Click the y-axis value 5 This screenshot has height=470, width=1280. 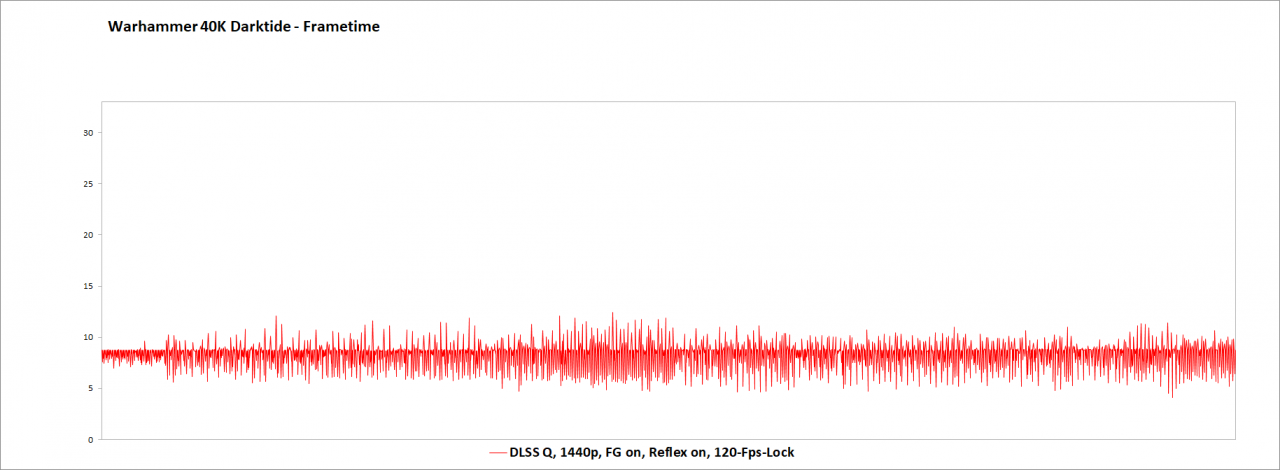(90, 388)
